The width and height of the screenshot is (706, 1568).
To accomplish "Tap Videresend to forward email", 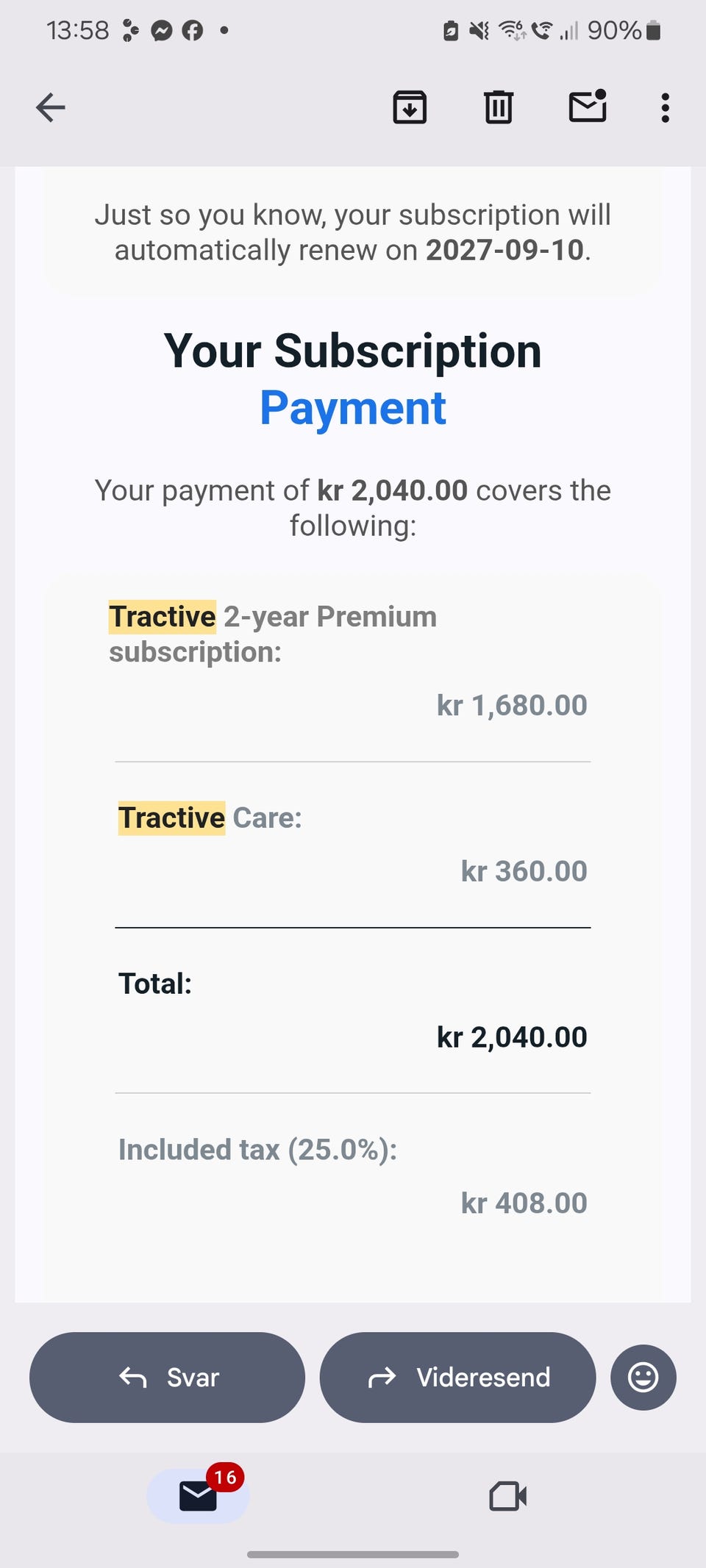I will (x=457, y=1377).
